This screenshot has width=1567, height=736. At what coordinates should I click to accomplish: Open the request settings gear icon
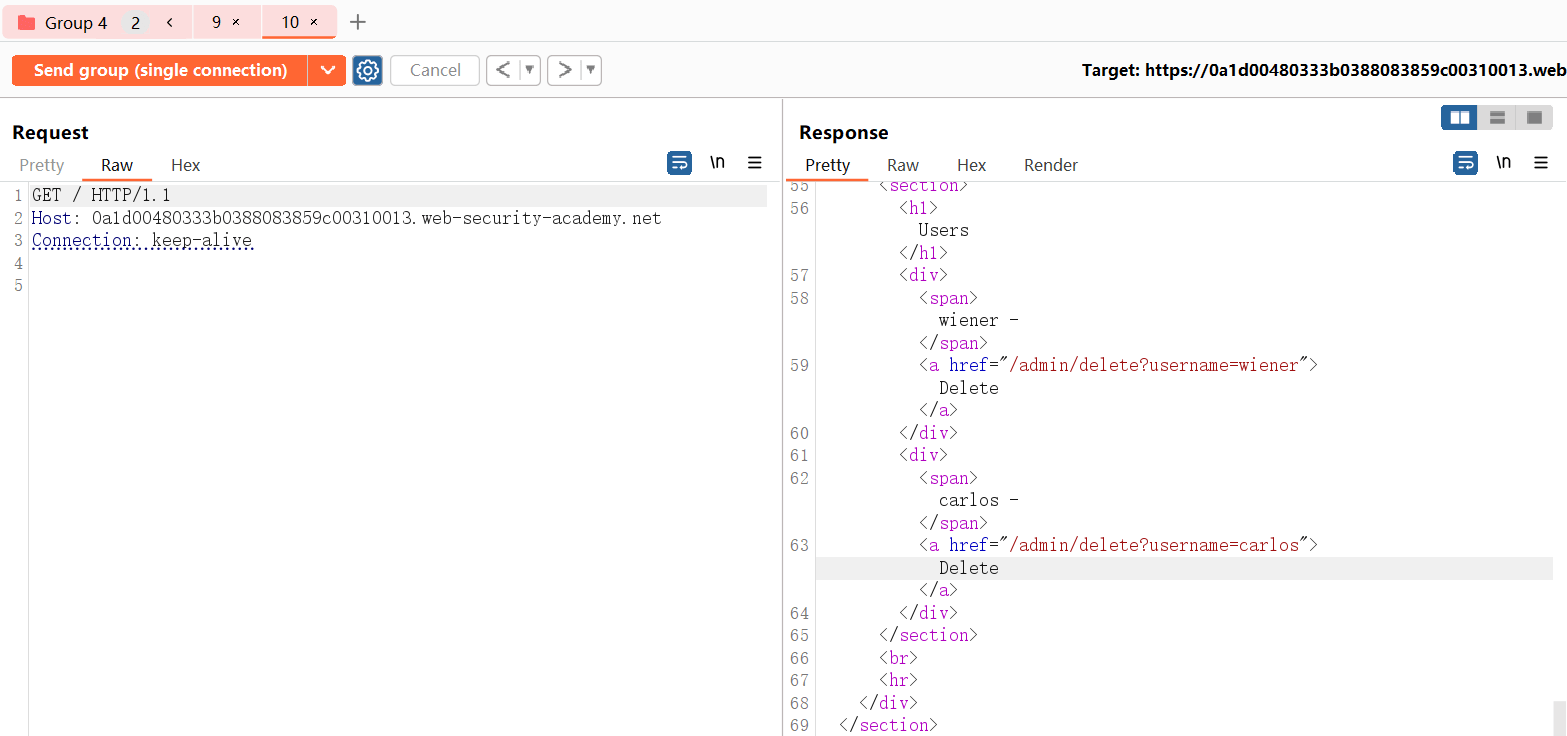click(x=367, y=70)
